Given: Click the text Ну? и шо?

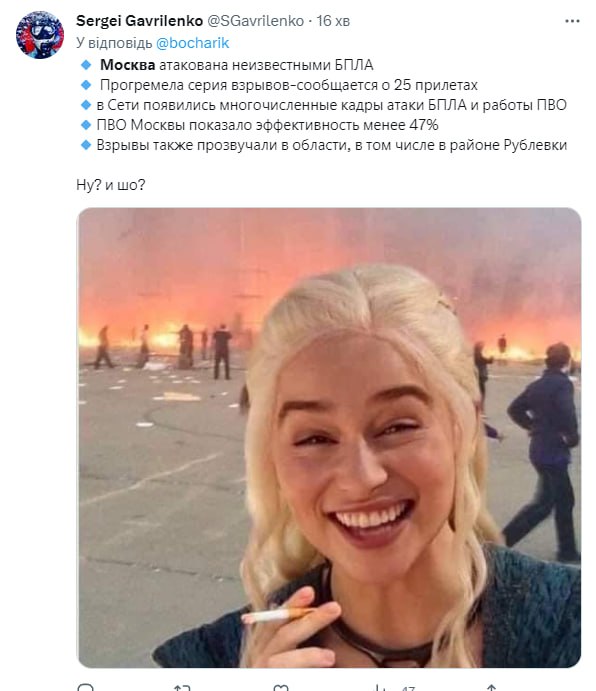Looking at the screenshot, I should pyautogui.click(x=111, y=185).
